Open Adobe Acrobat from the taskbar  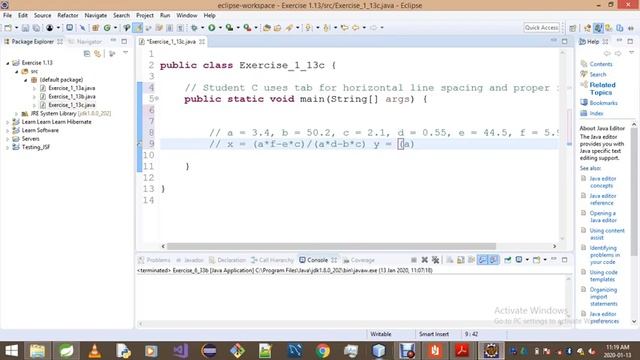[x=462, y=351]
